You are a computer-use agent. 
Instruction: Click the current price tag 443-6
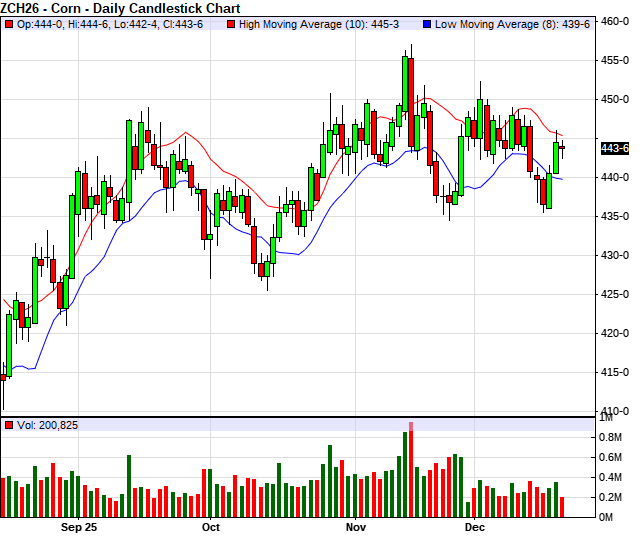[614, 149]
